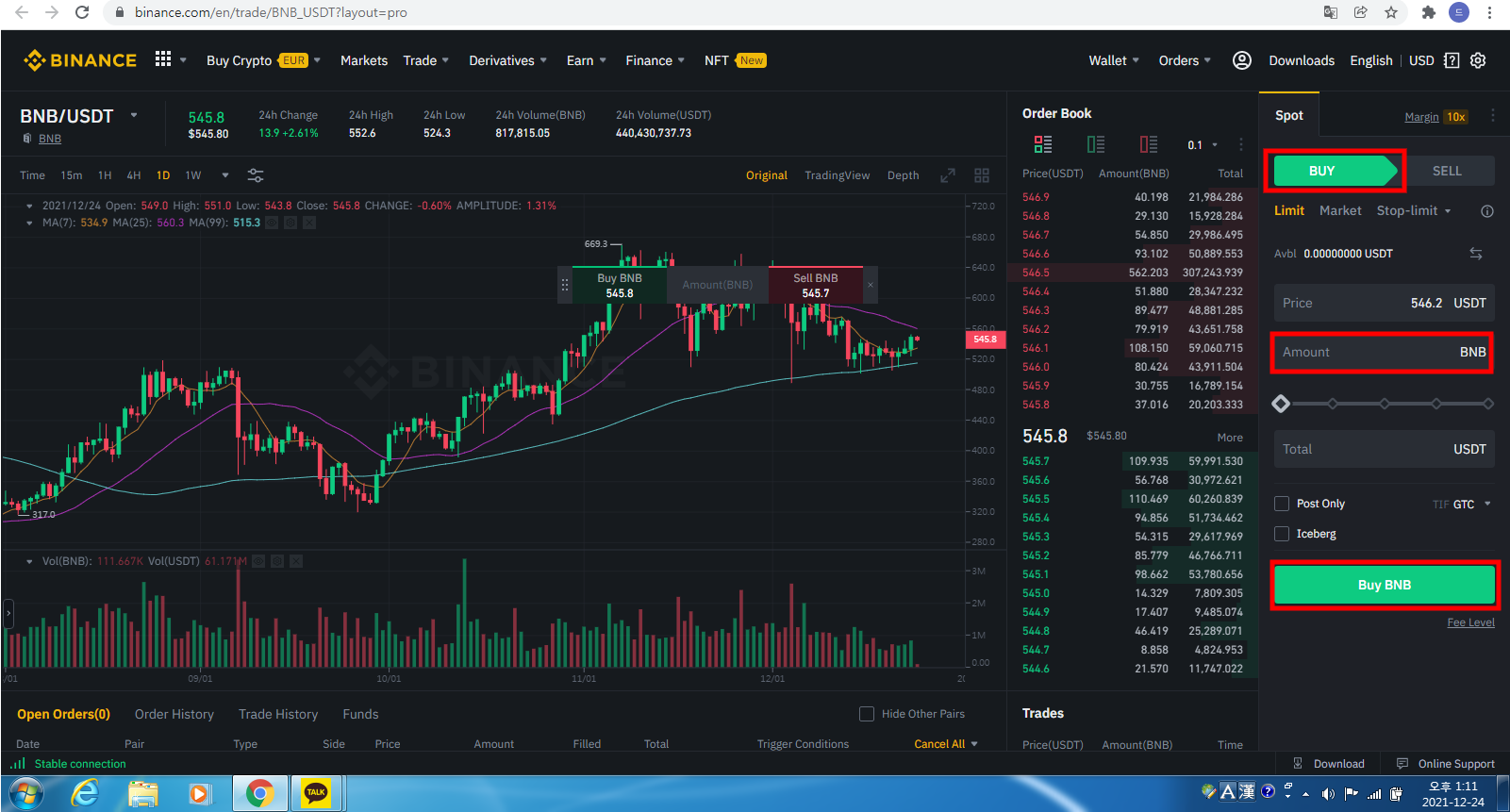The width and height of the screenshot is (1510, 812).
Task: Click the transfer arrows icon beside Avbl
Action: tap(1476, 253)
